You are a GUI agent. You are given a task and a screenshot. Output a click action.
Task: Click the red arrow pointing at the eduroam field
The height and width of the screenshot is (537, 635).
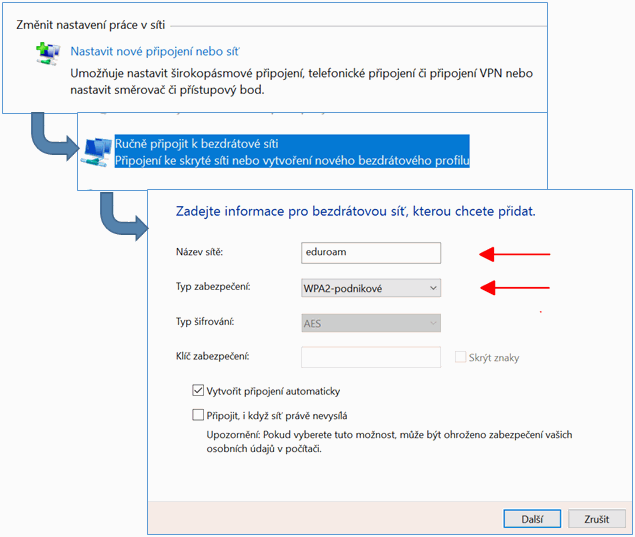tap(516, 254)
